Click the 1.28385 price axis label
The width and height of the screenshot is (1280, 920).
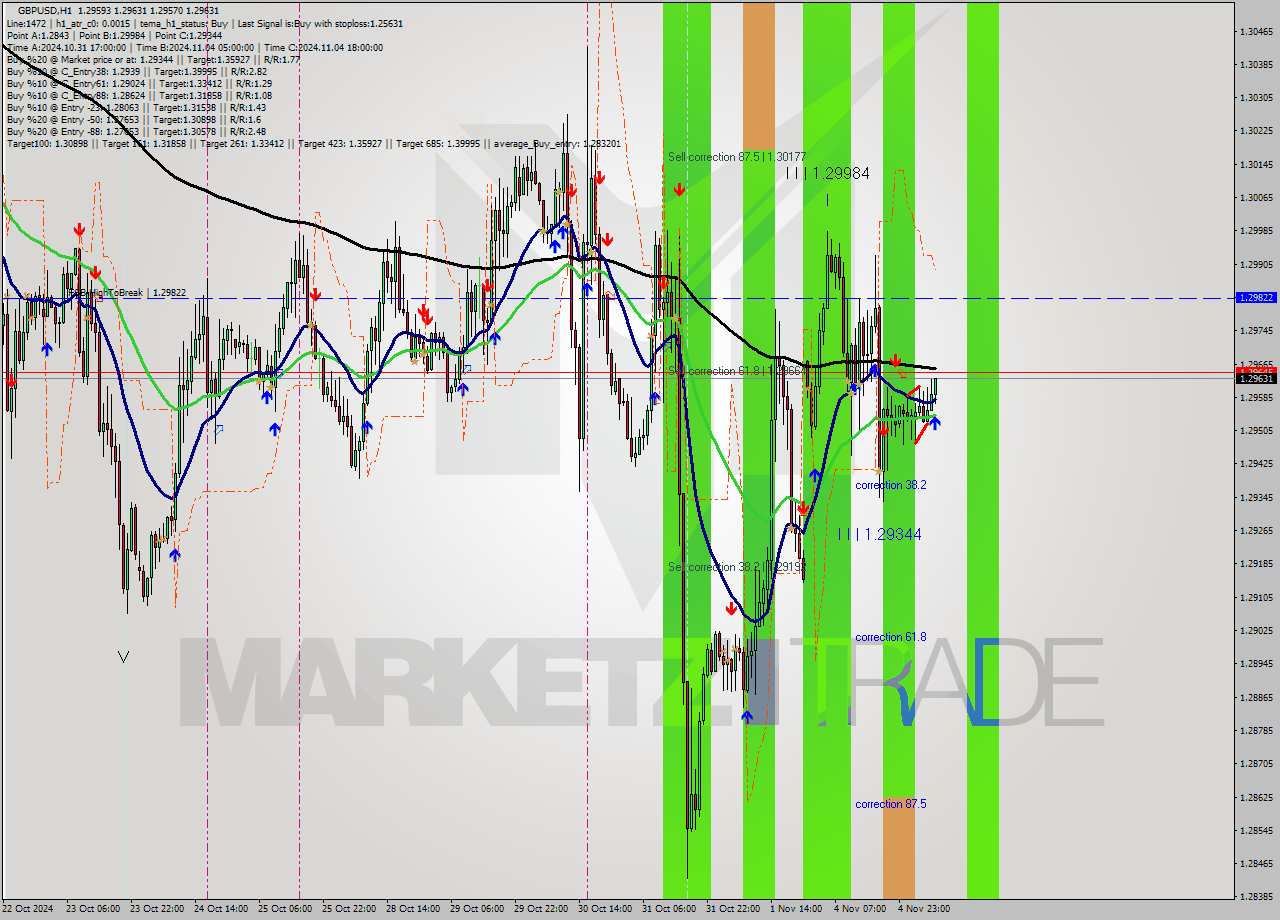1256,896
